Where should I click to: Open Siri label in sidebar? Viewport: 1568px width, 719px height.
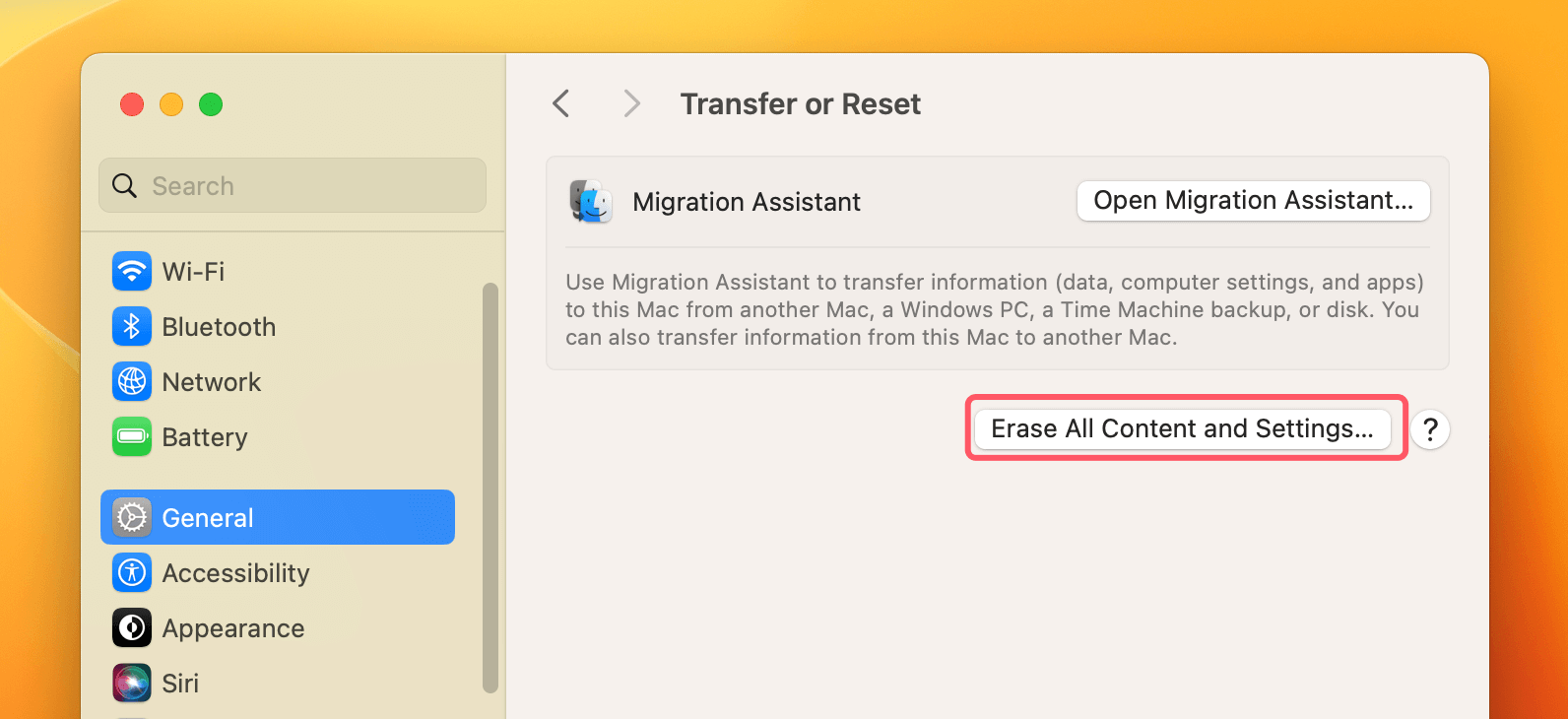click(180, 684)
